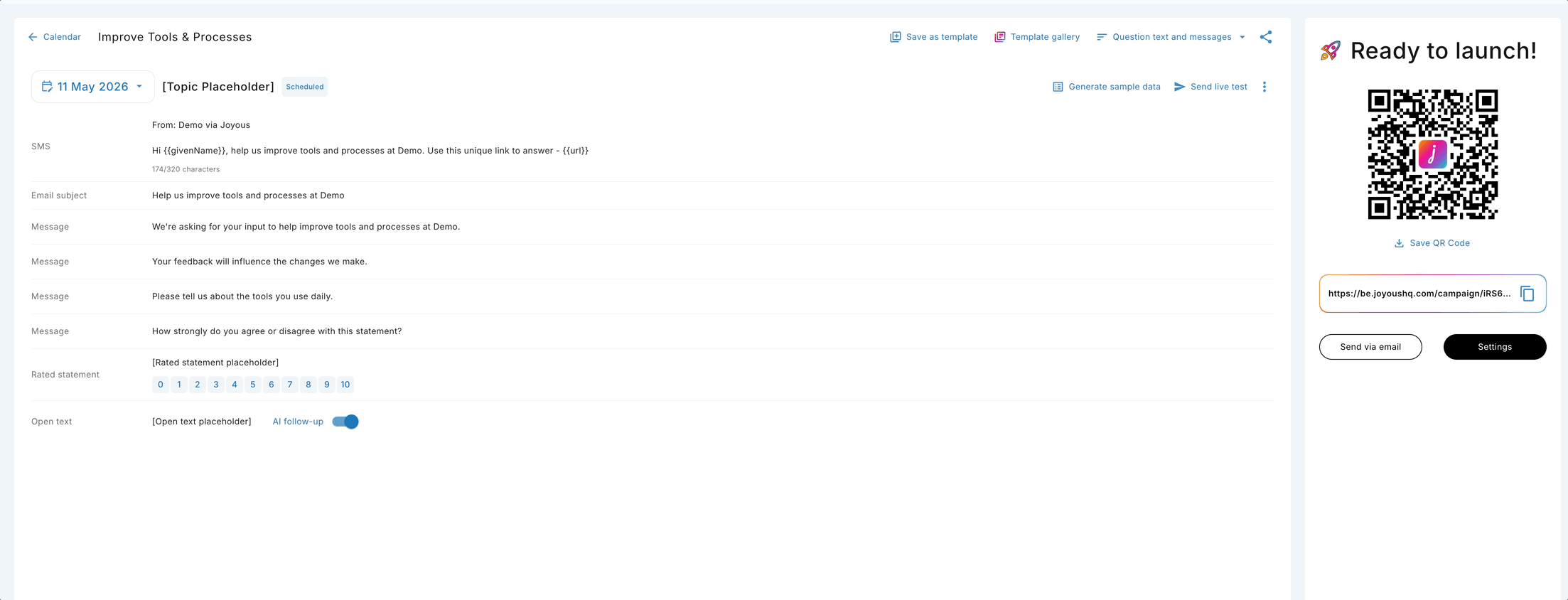
Task: Click the [Open text placeholder] text
Action: [x=202, y=422]
